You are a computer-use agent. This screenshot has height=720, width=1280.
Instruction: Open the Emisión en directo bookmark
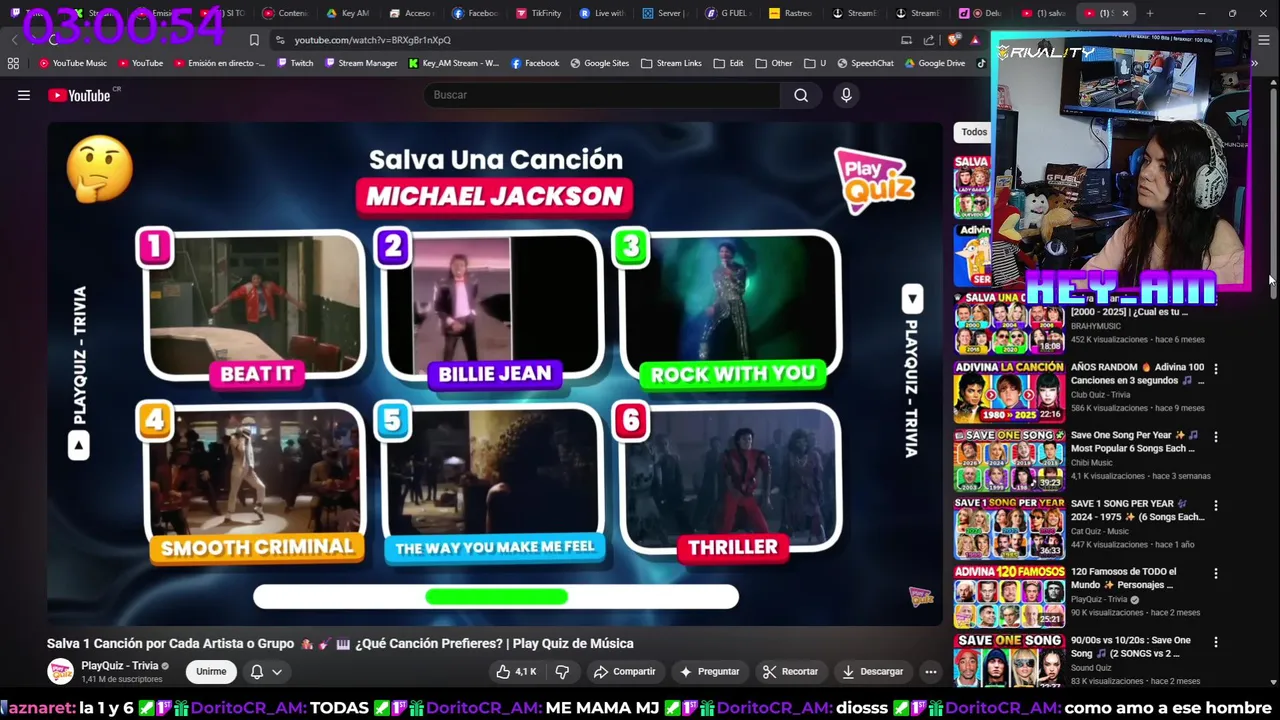tap(220, 63)
